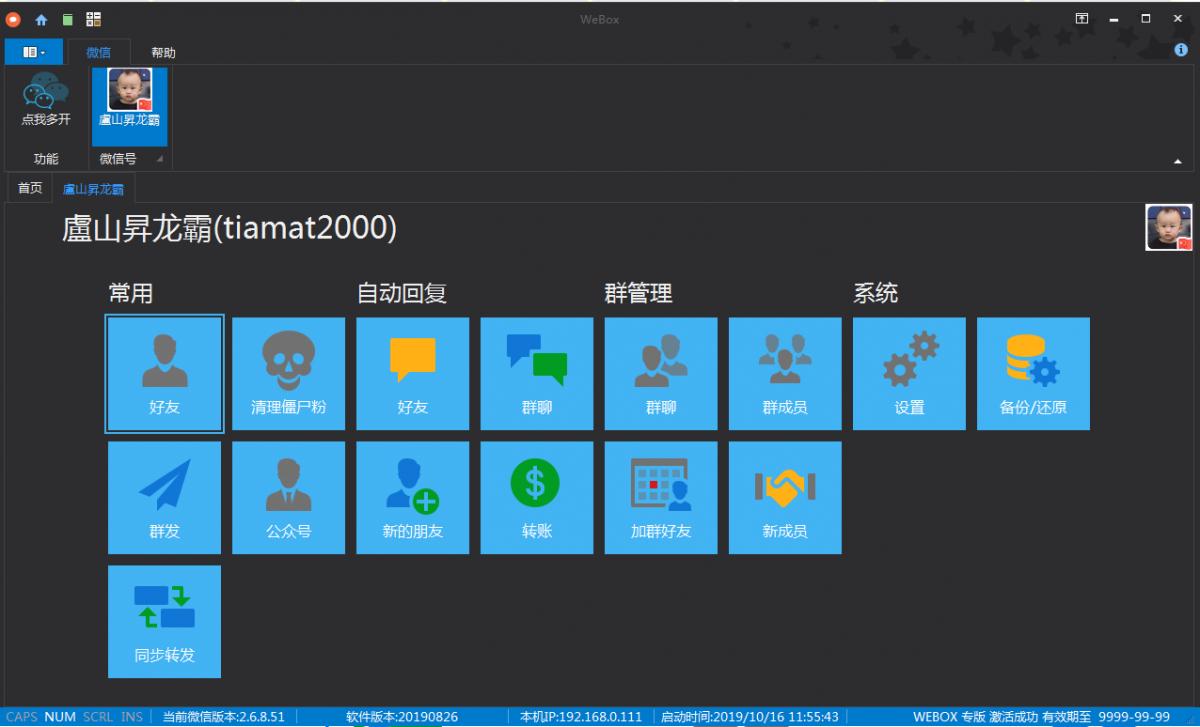The height and width of the screenshot is (727, 1200).
Task: Open the 群成员 group members tile
Action: [x=785, y=374]
